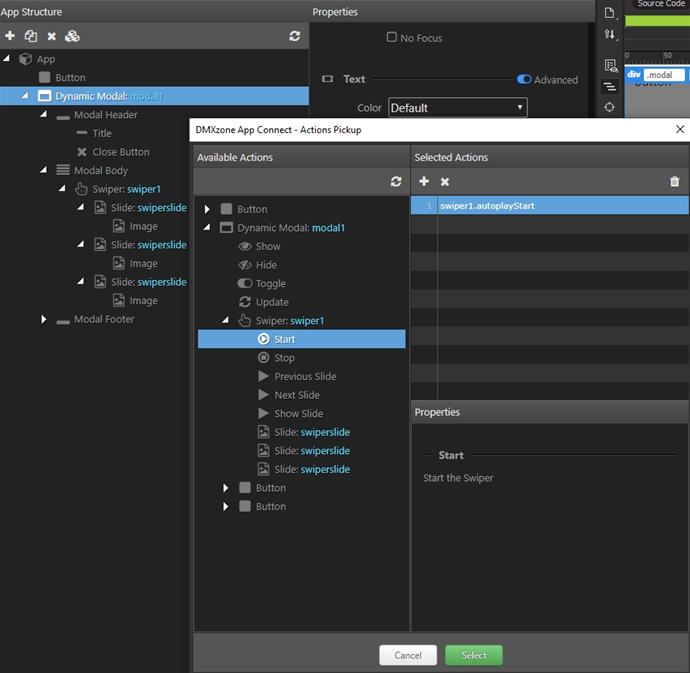Click the green Select button
690x673 pixels.
[474, 655]
